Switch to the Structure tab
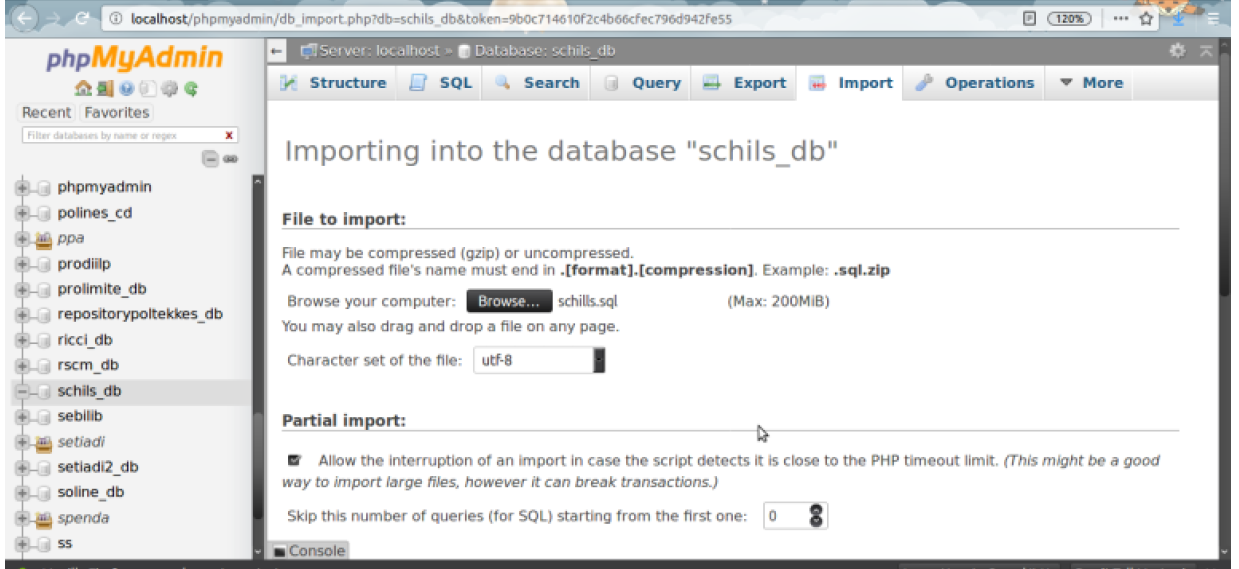This screenshot has height=569, width=1239. (333, 83)
